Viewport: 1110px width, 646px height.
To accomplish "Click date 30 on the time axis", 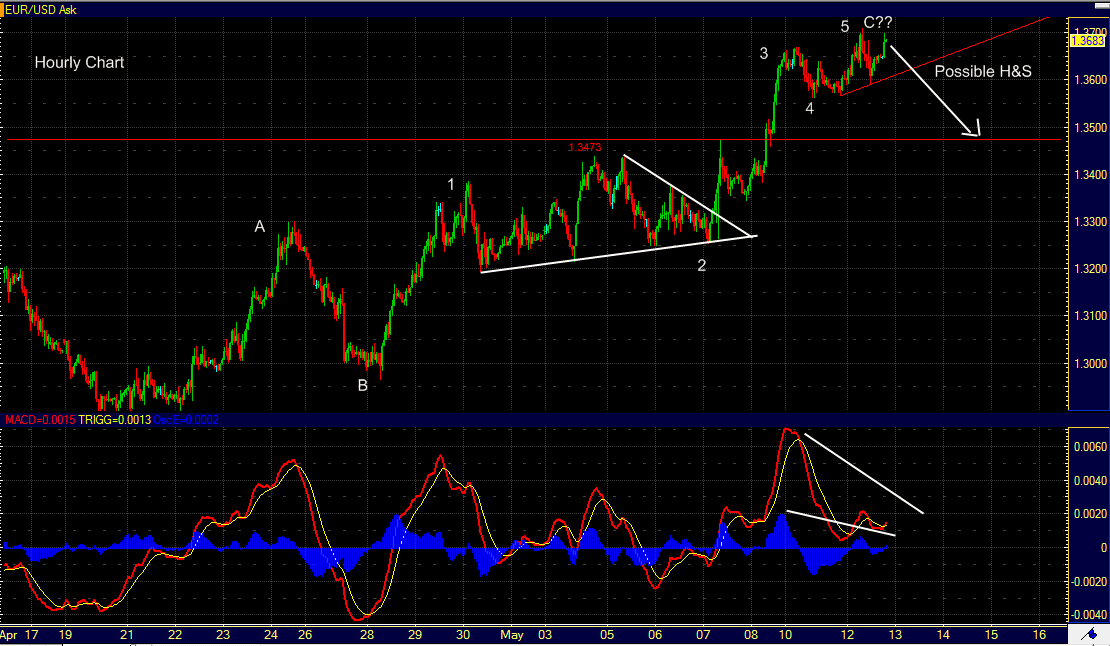I will [463, 635].
